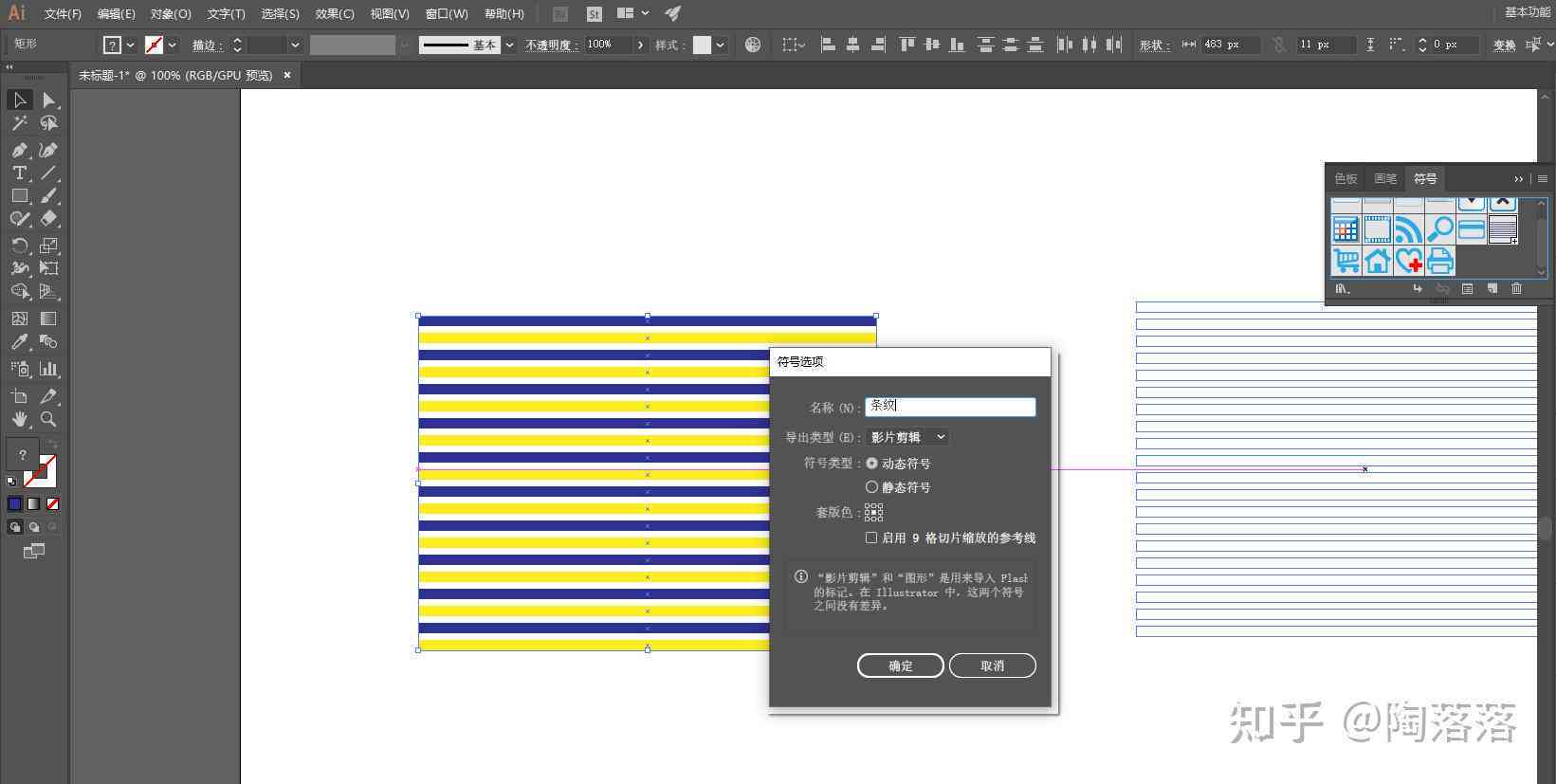Open the fill color dropdown arrow
The height and width of the screenshot is (784, 1556).
click(130, 45)
